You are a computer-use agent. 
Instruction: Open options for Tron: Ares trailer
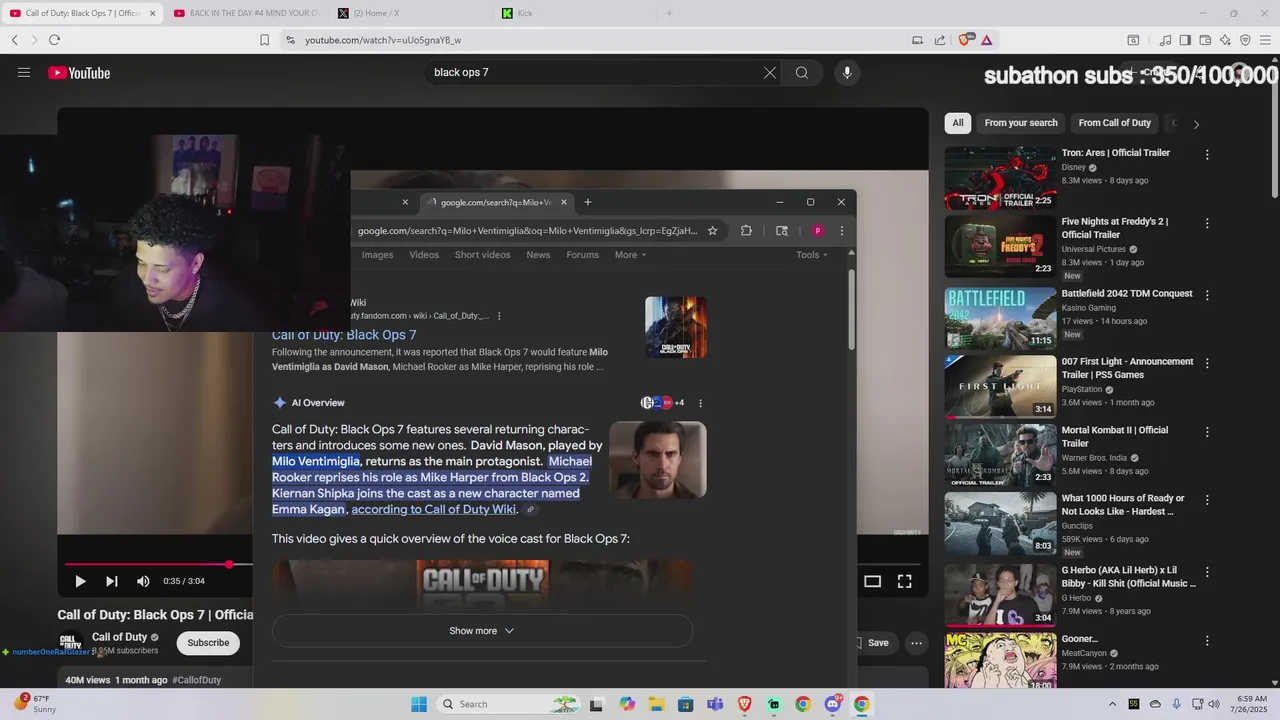(x=1207, y=155)
